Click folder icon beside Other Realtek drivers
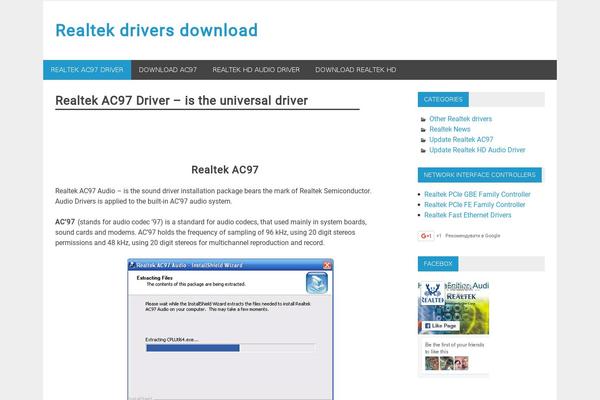600x400 pixels. coord(423,119)
